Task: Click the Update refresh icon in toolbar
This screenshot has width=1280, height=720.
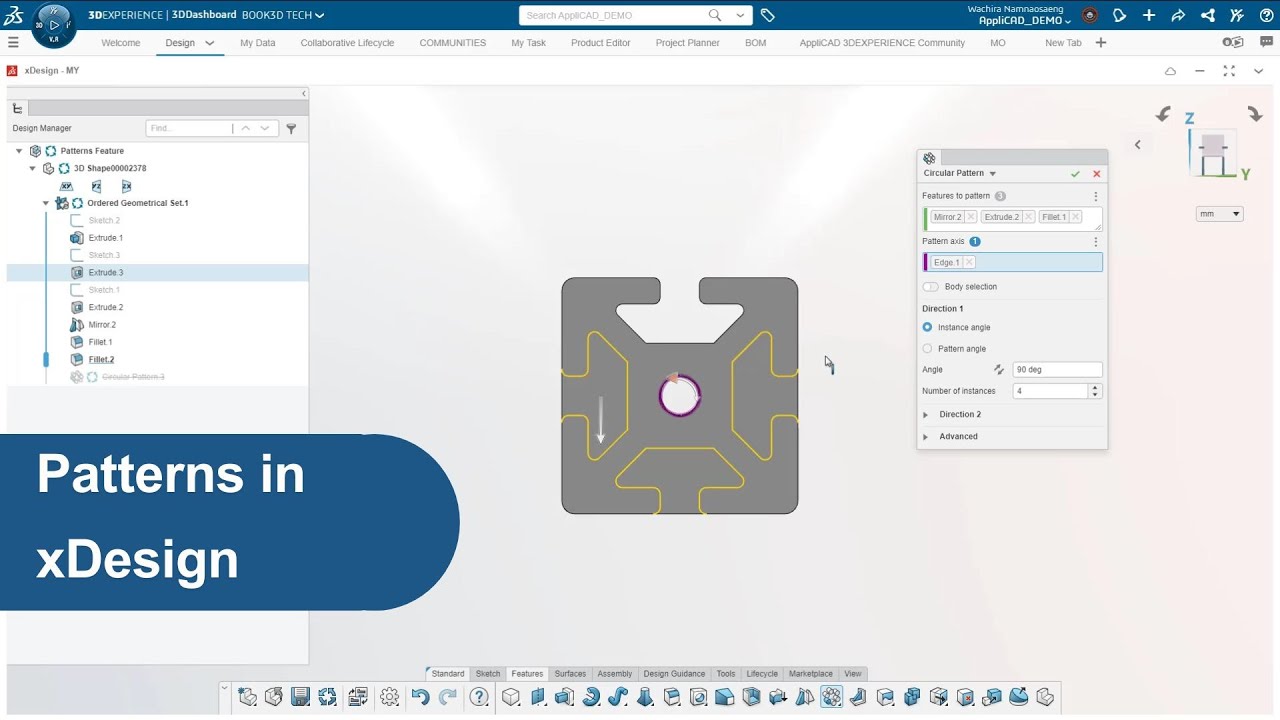Action: pyautogui.click(x=327, y=697)
